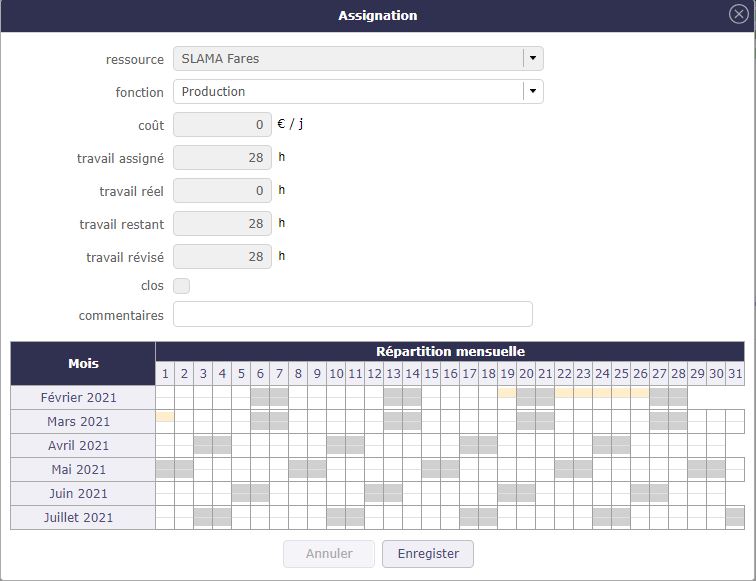Screen dimensions: 756x581
Task: Click the coût input field
Action: tap(222, 125)
